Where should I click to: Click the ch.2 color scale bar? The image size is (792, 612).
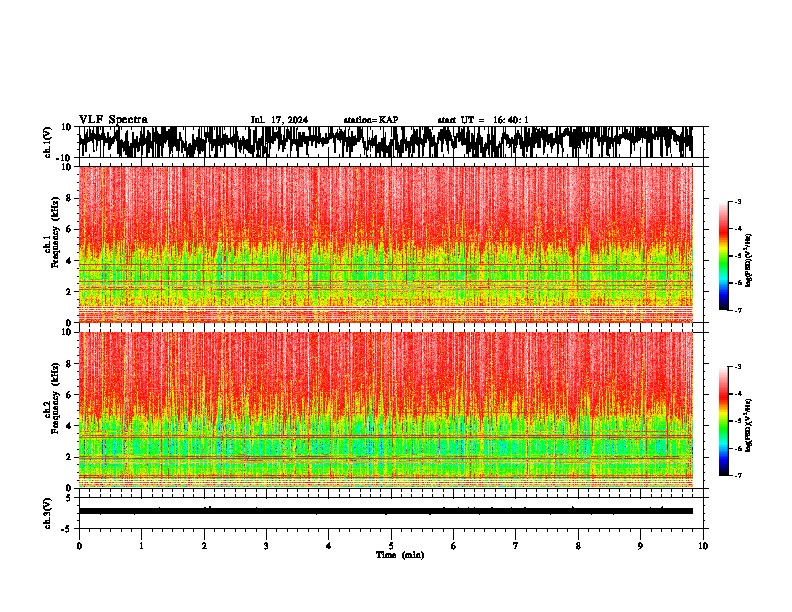pyautogui.click(x=723, y=421)
